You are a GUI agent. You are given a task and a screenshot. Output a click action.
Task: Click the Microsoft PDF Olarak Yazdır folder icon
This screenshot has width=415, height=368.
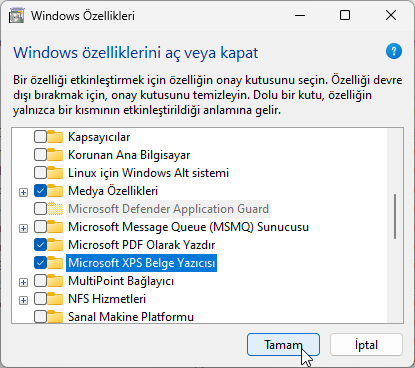[55, 245]
